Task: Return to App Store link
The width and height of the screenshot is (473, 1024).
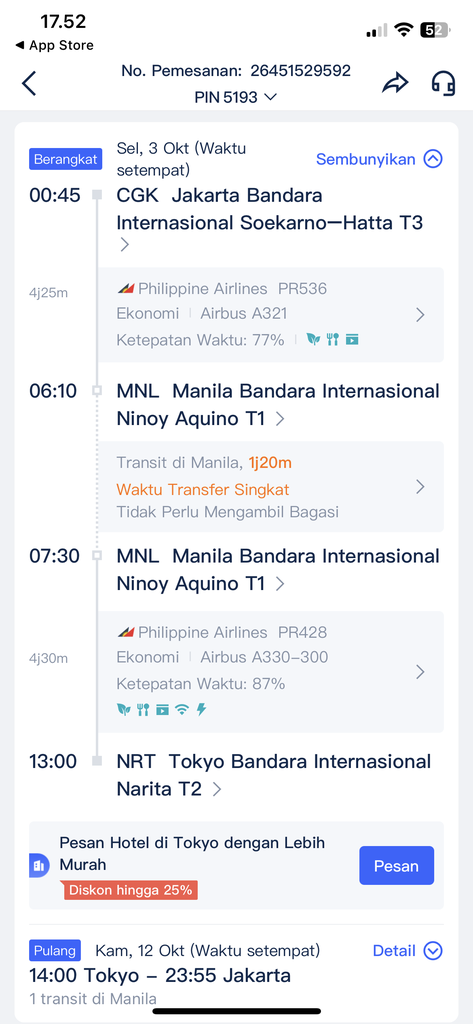Action: tap(54, 45)
